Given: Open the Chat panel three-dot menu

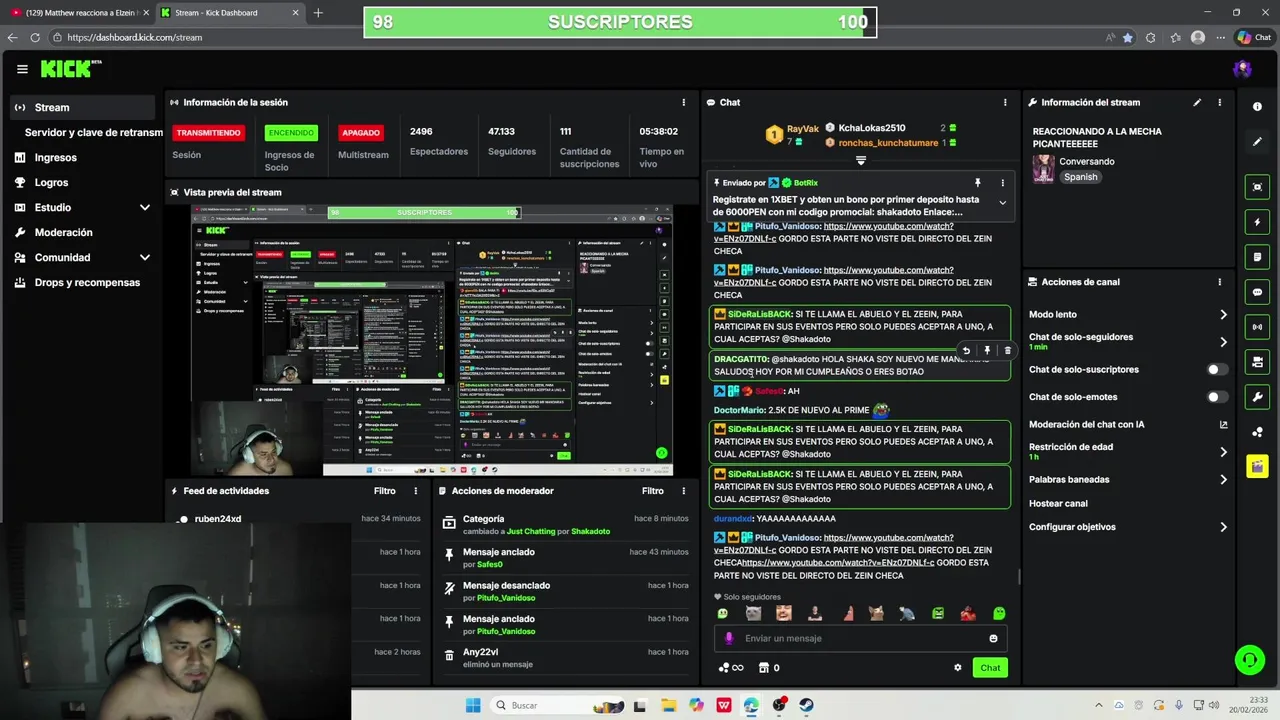Looking at the screenshot, I should tap(1005, 102).
